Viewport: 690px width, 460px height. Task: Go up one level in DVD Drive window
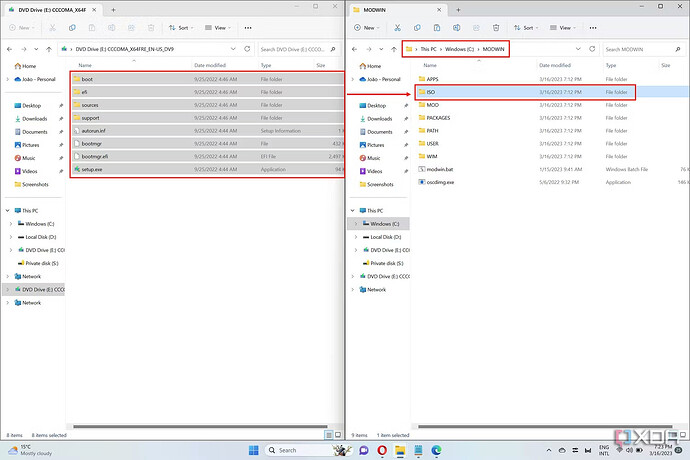49,49
